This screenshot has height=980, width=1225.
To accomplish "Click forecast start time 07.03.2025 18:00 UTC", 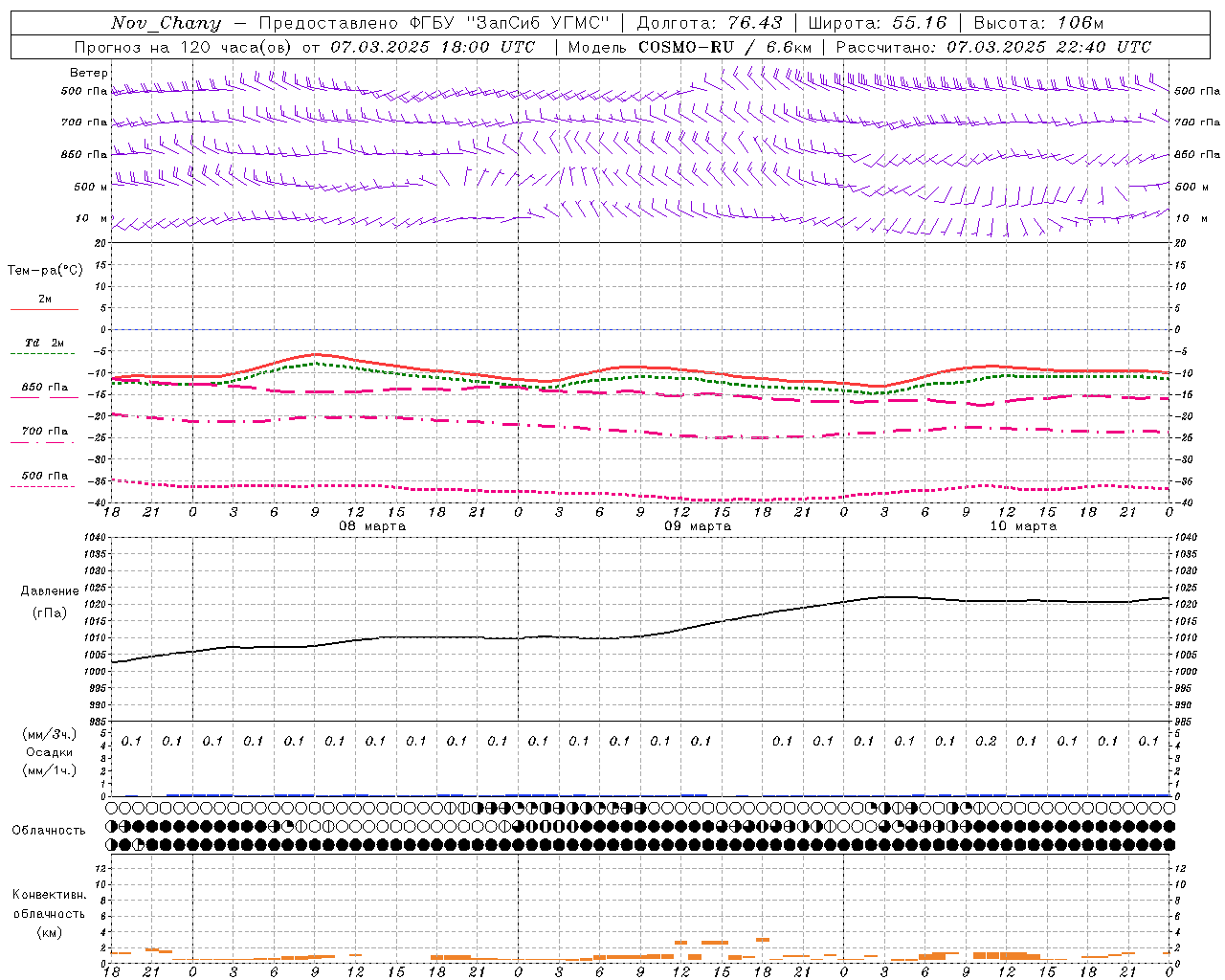I will coord(433,47).
